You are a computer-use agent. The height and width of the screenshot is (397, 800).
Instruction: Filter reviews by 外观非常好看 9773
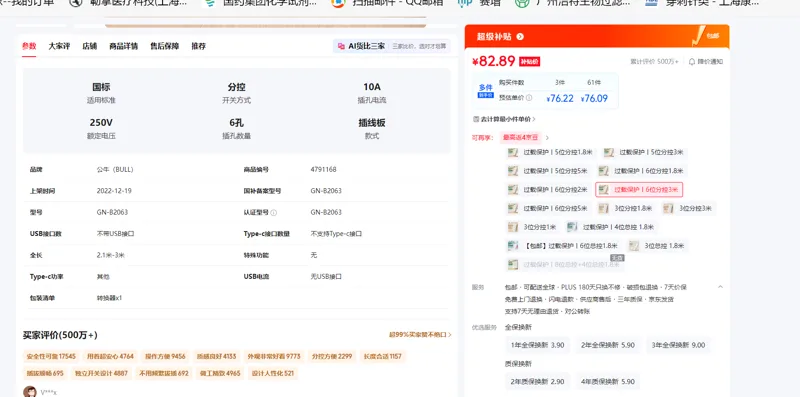coord(274,356)
